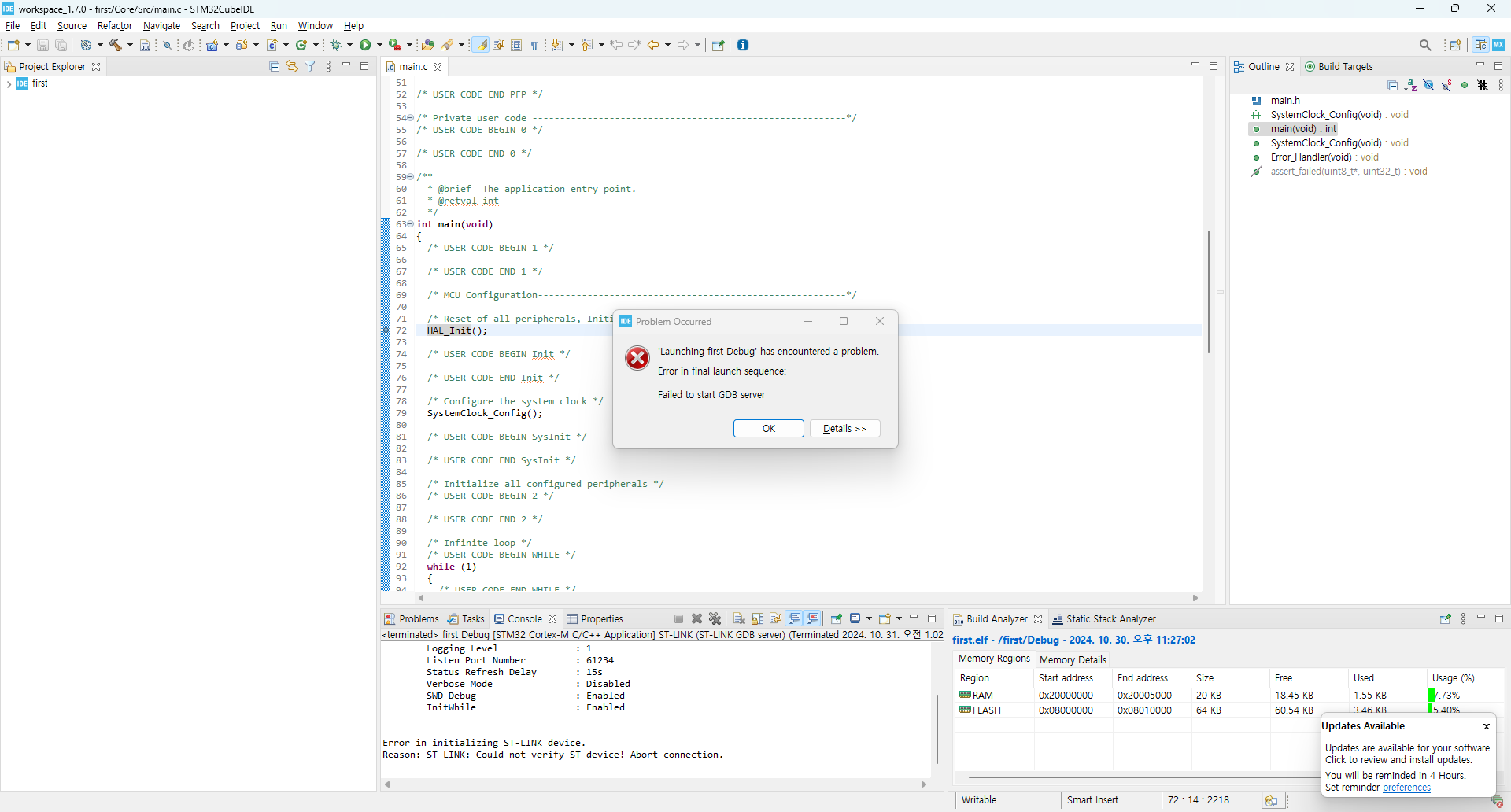This screenshot has width=1511, height=812.
Task: Click status bar updates icon
Action: pyautogui.click(x=1271, y=800)
